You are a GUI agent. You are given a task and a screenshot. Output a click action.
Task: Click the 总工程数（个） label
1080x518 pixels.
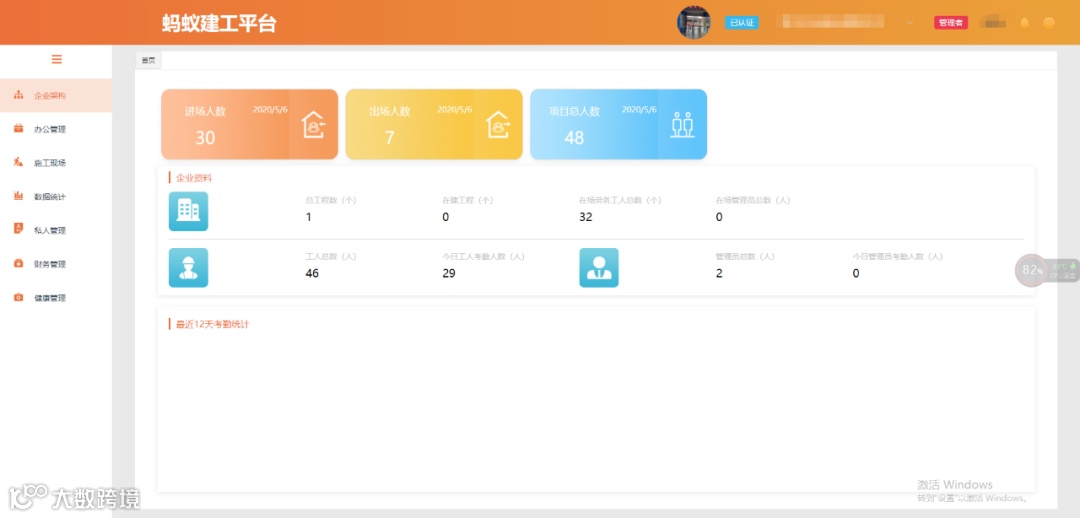click(x=331, y=200)
